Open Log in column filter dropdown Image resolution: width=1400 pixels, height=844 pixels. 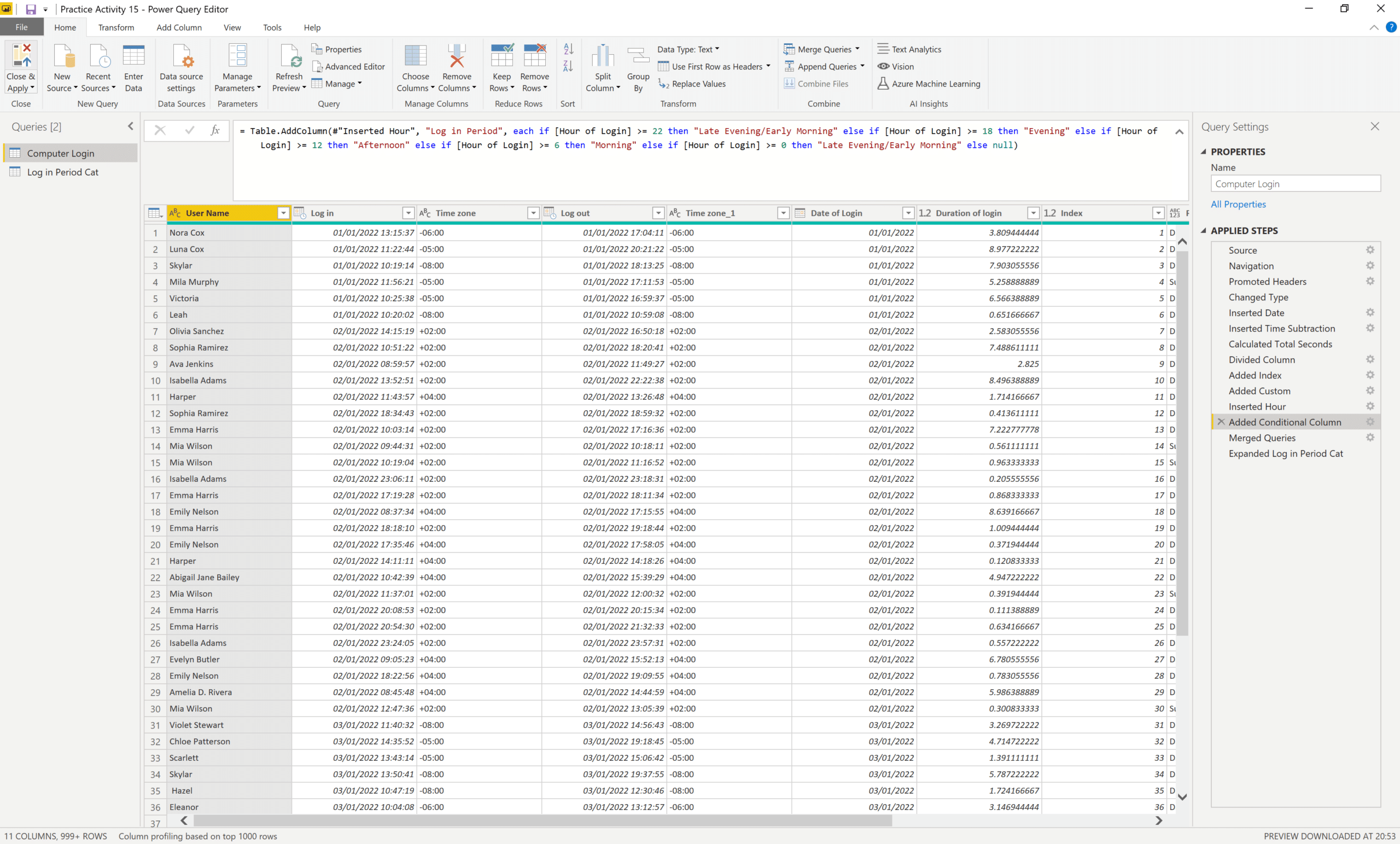(408, 213)
